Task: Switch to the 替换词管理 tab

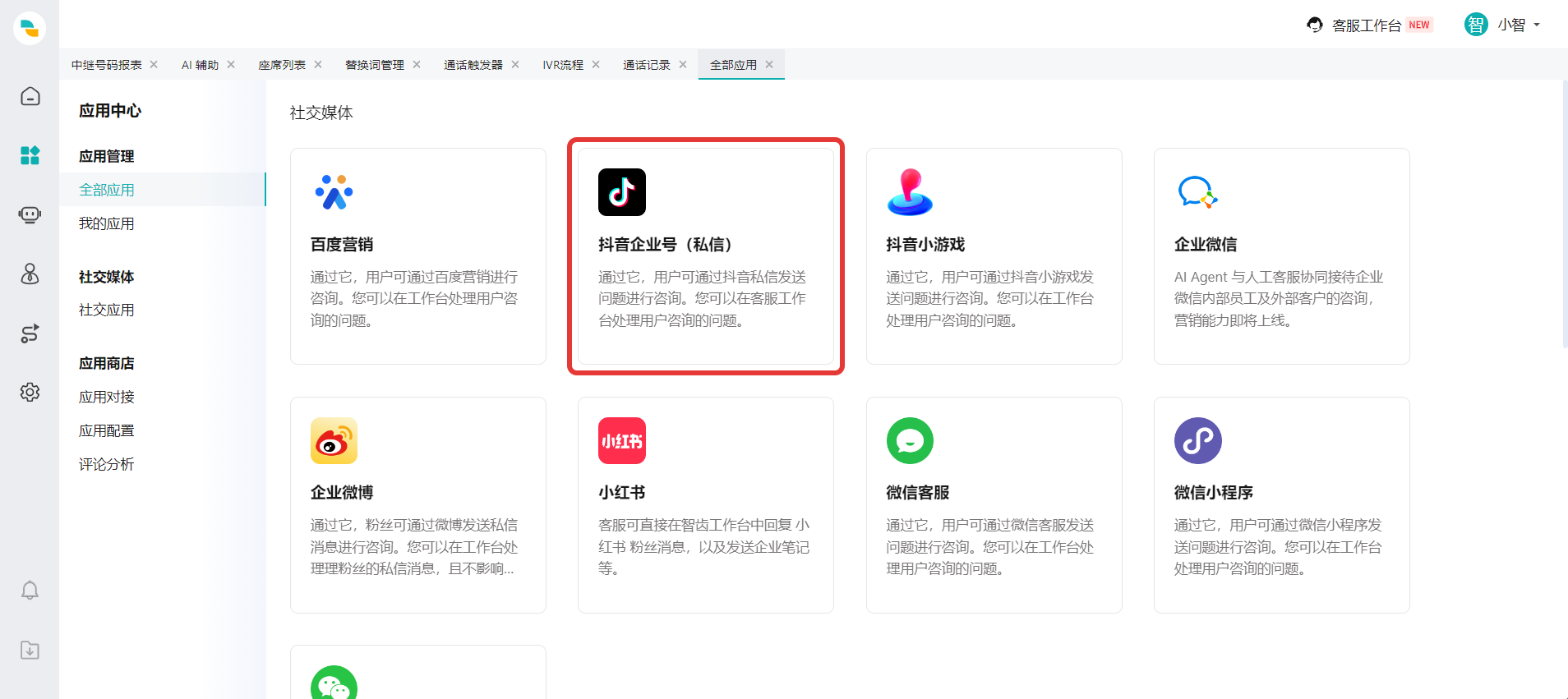Action: click(375, 64)
